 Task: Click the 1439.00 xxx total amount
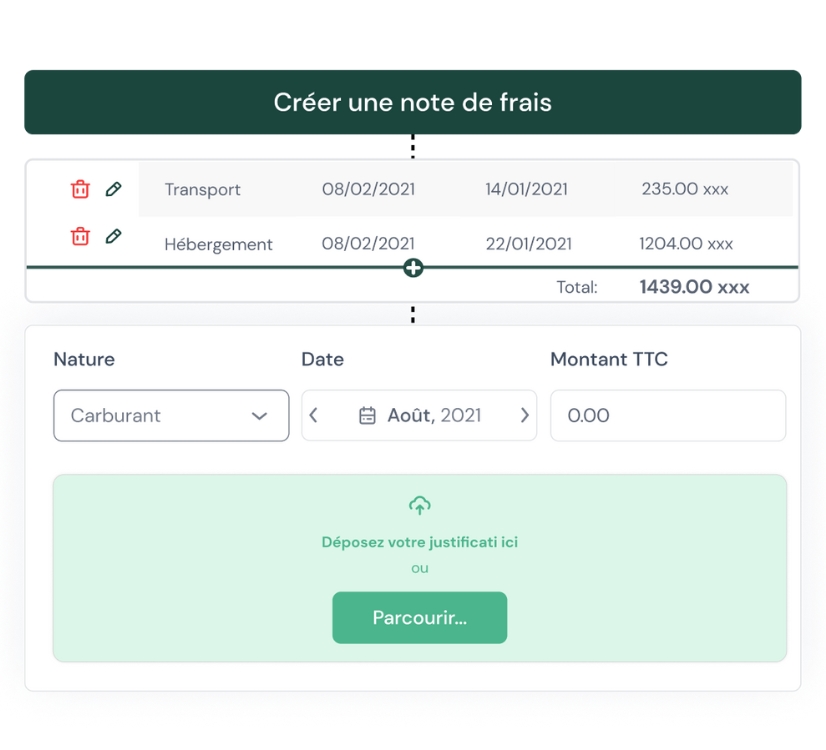694,287
